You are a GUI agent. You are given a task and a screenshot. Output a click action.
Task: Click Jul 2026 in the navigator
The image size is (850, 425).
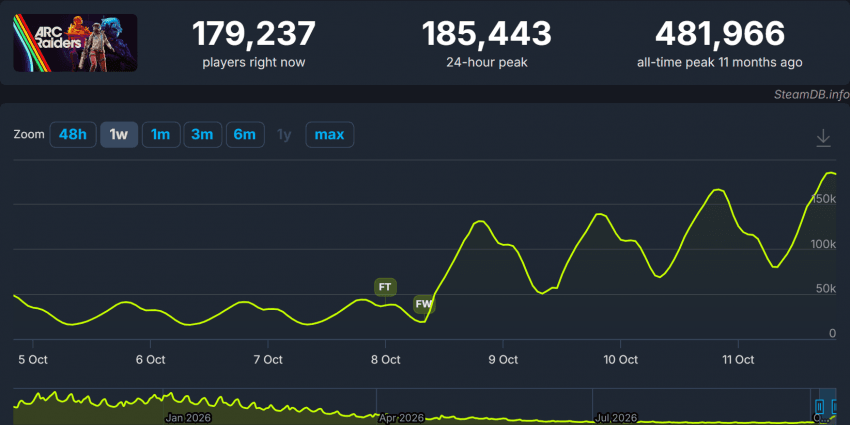[616, 418]
